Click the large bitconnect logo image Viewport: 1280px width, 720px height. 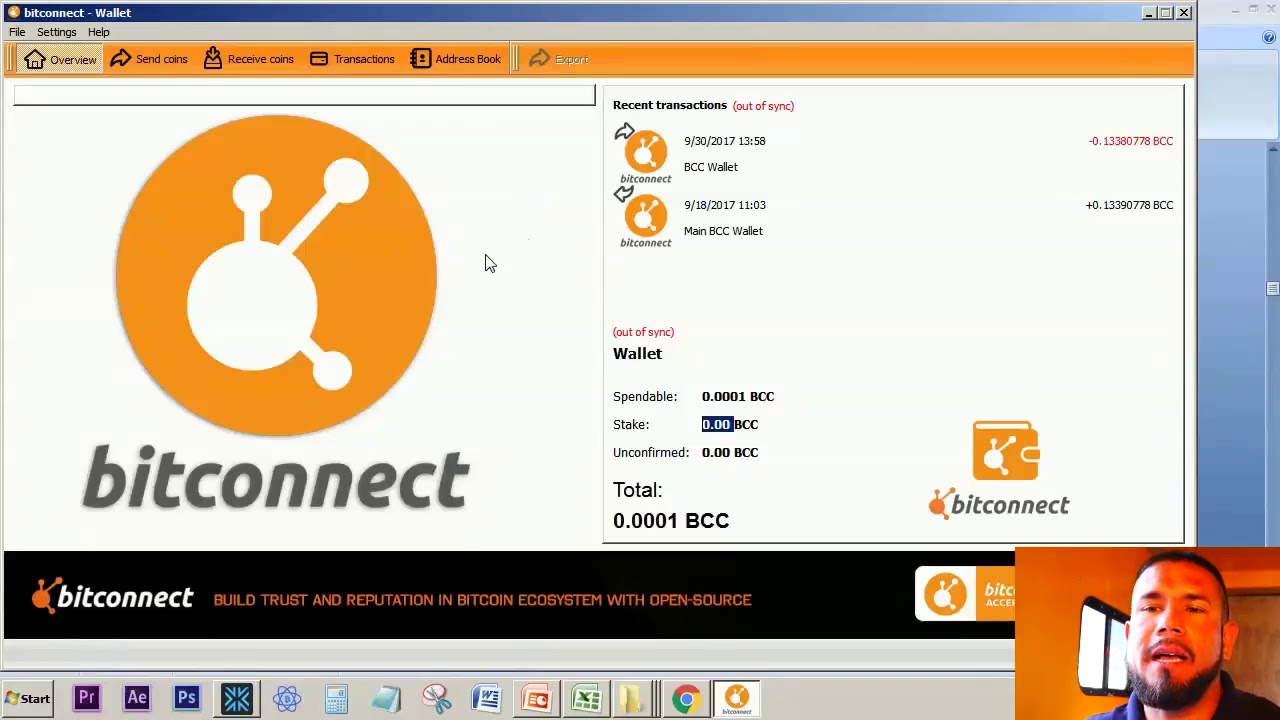point(276,312)
